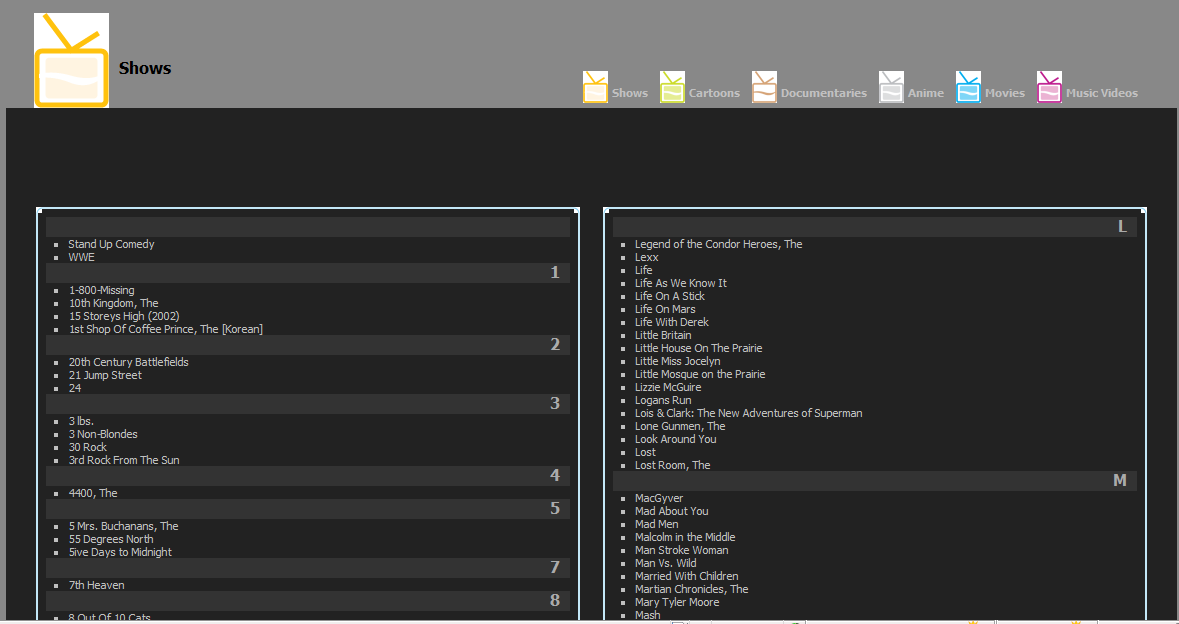Image resolution: width=1179 pixels, height=624 pixels.
Task: Open Mary Tyler Moore link
Action: tap(677, 602)
